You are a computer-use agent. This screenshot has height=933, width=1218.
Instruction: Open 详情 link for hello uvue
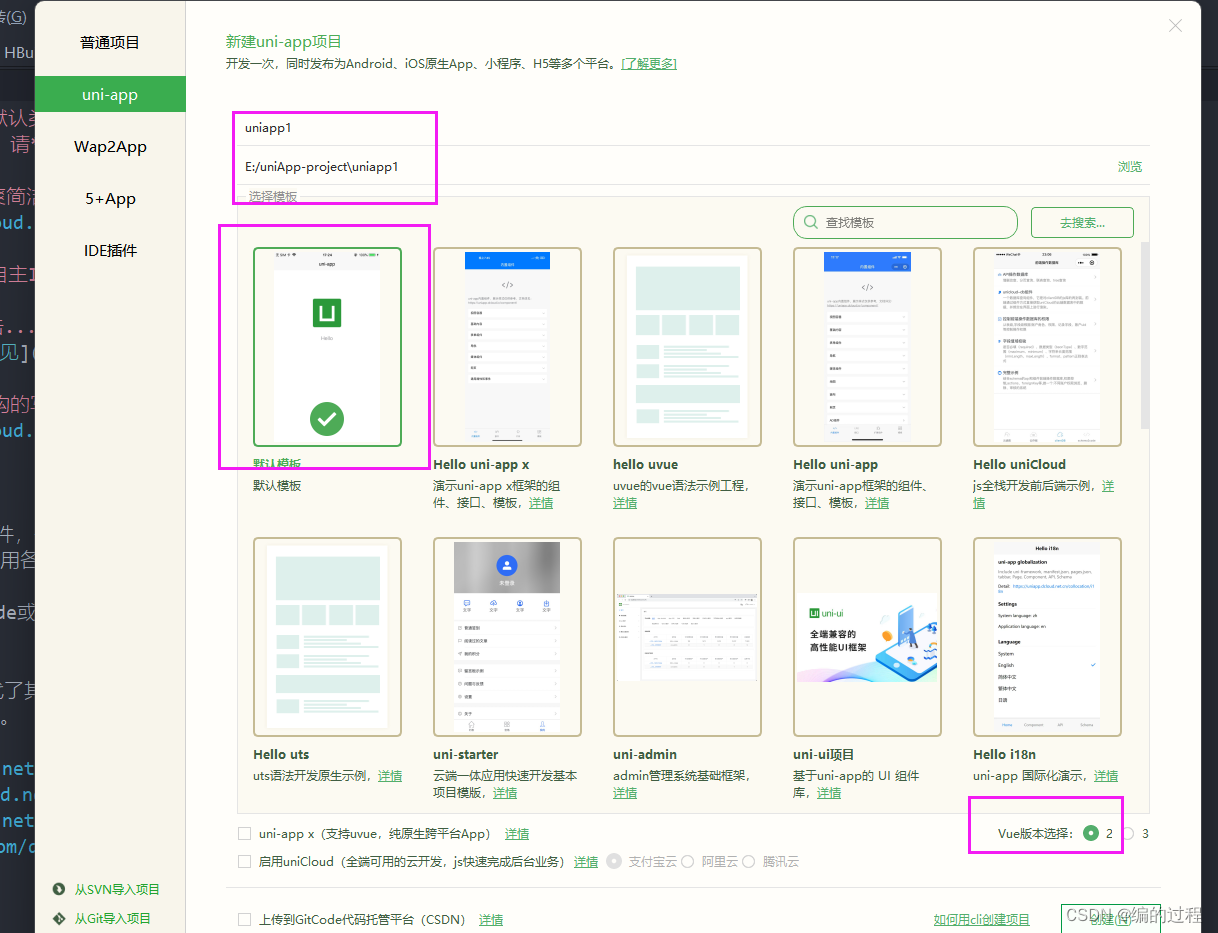(x=625, y=503)
